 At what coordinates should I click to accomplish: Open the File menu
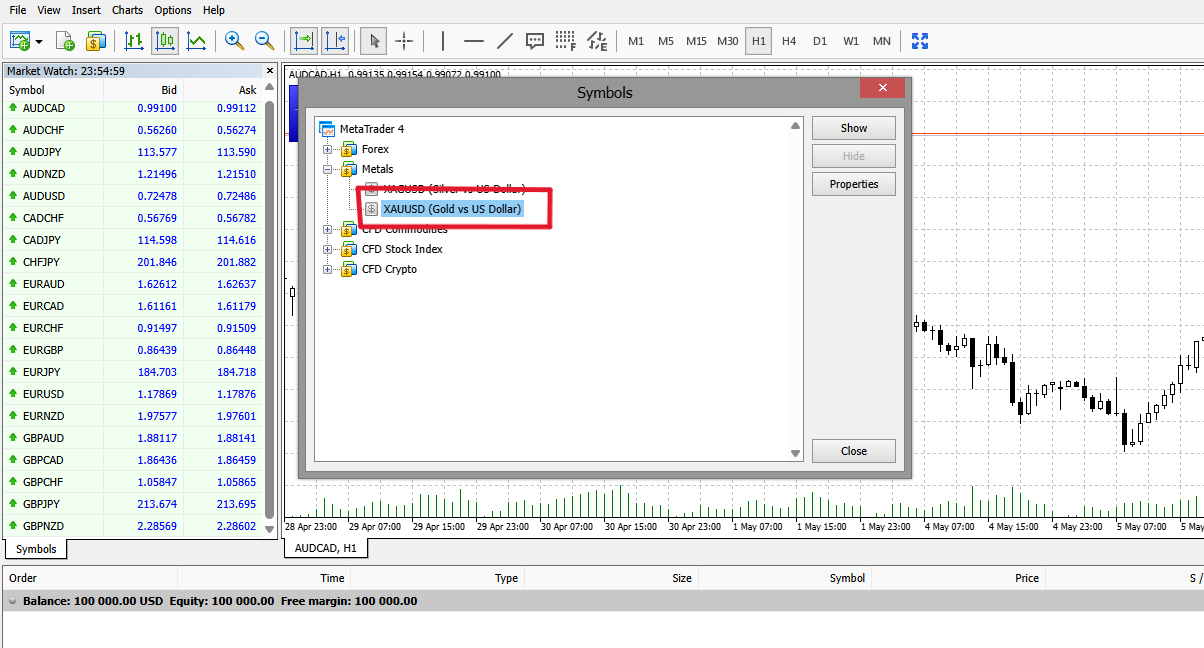pos(18,10)
